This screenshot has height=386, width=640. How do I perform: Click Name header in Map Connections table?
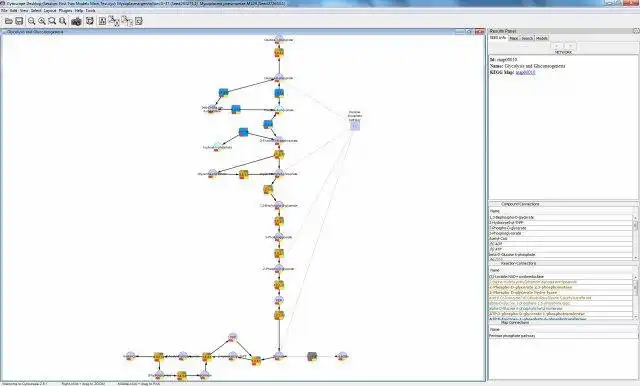point(563,330)
